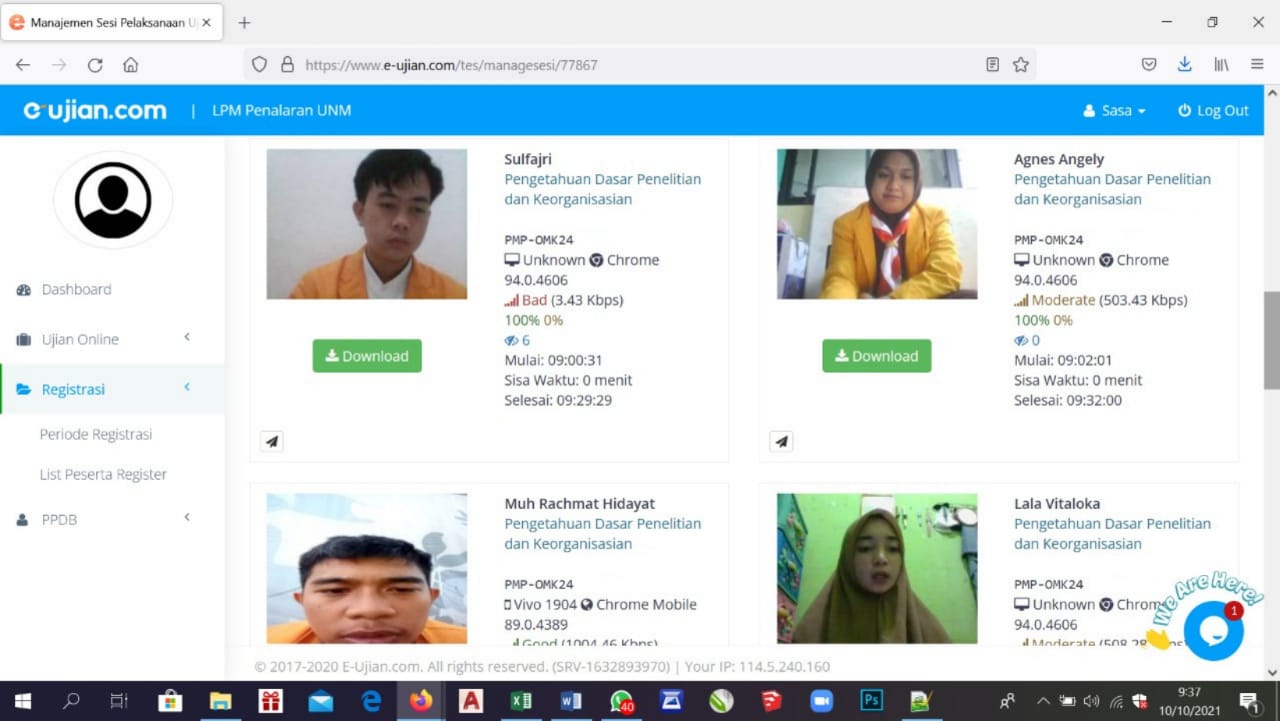The height and width of the screenshot is (721, 1280).
Task: Open Sulfajri's Pengetahuan Dasar Penelitian link
Action: click(x=603, y=189)
